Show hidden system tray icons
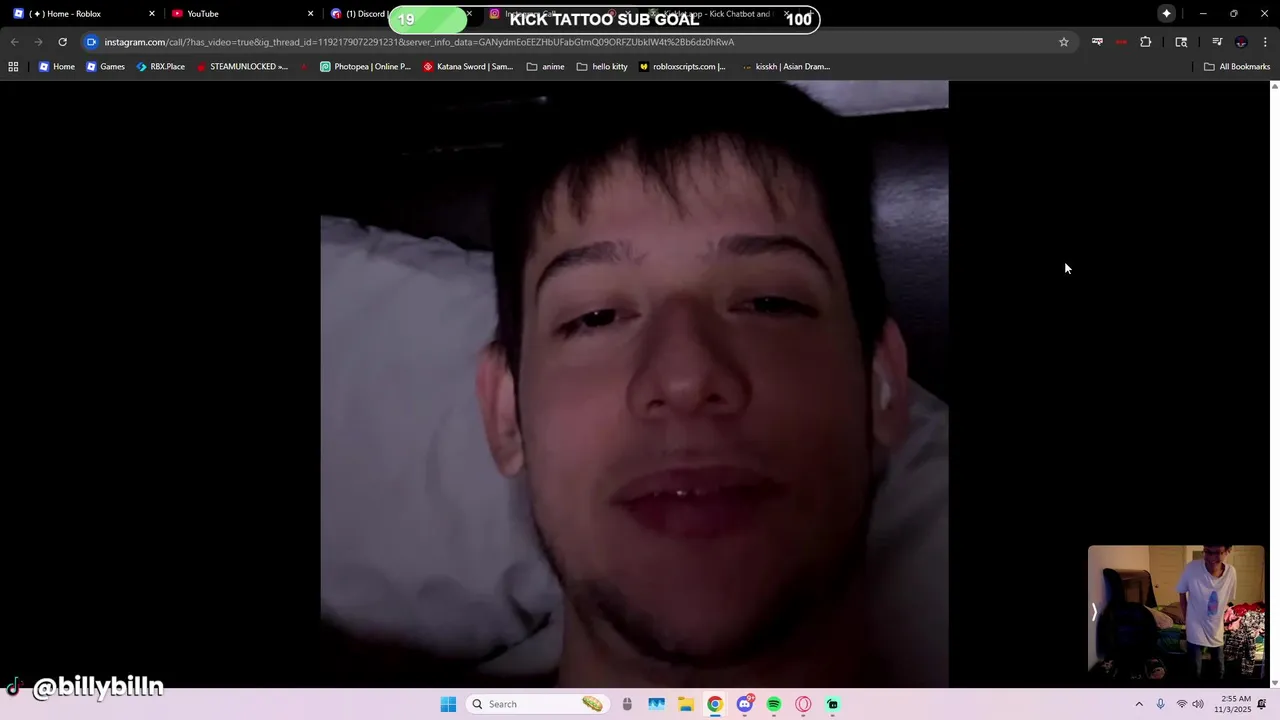Viewport: 1280px width, 720px height. 1138,704
